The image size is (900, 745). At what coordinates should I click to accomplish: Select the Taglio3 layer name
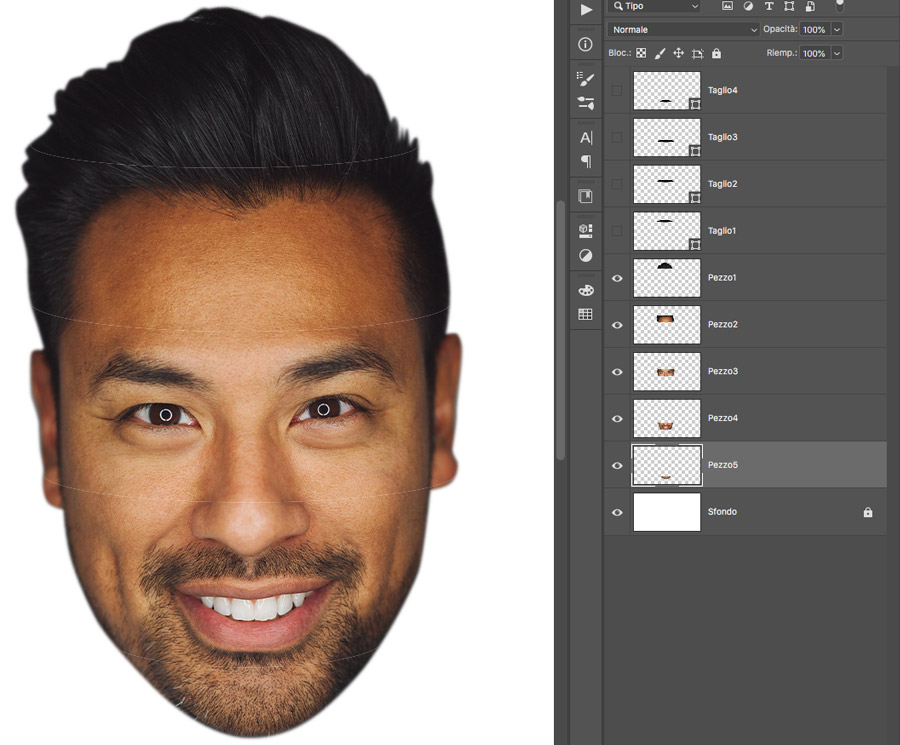point(722,137)
